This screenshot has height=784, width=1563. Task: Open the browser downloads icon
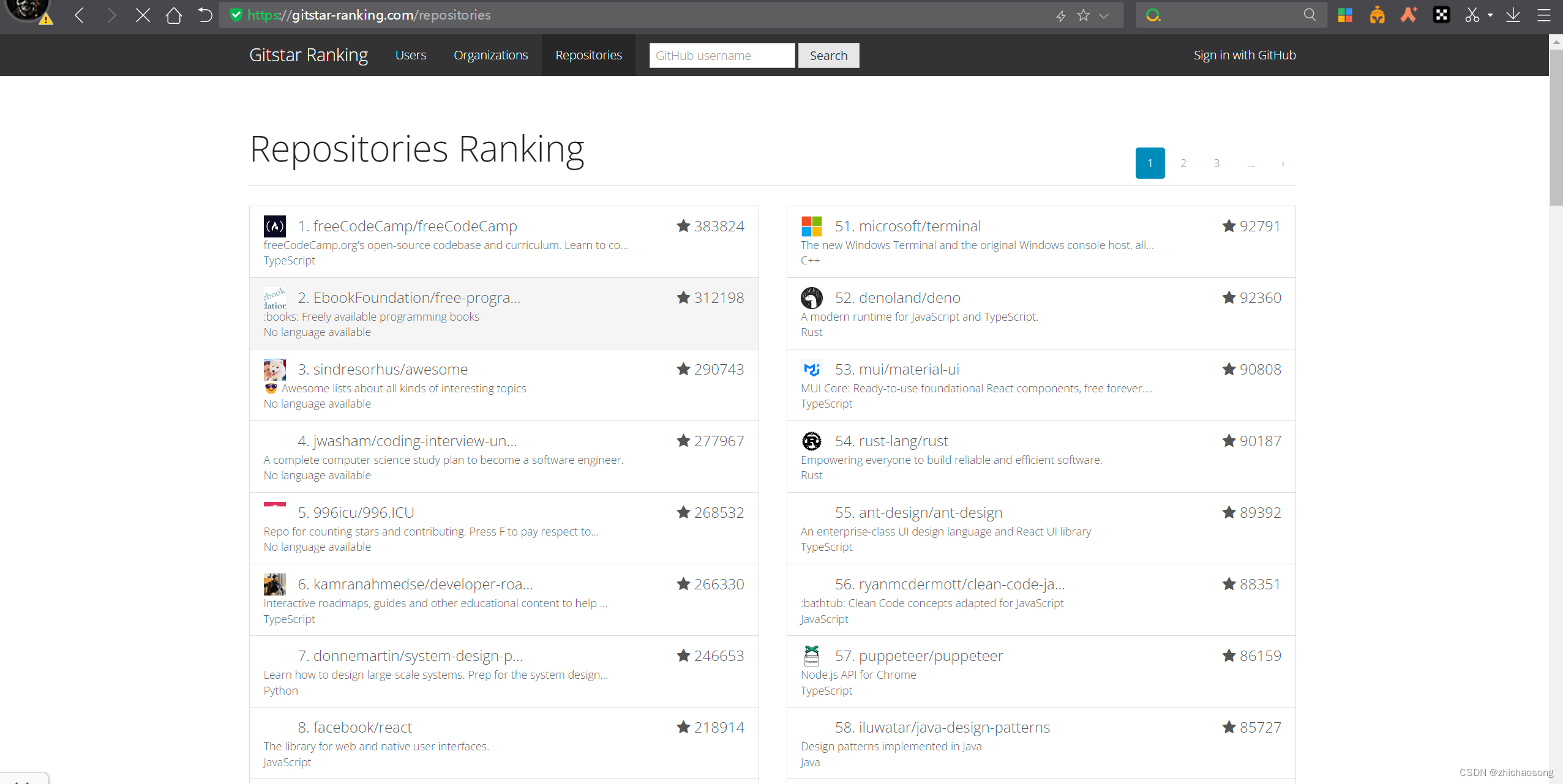coord(1513,15)
